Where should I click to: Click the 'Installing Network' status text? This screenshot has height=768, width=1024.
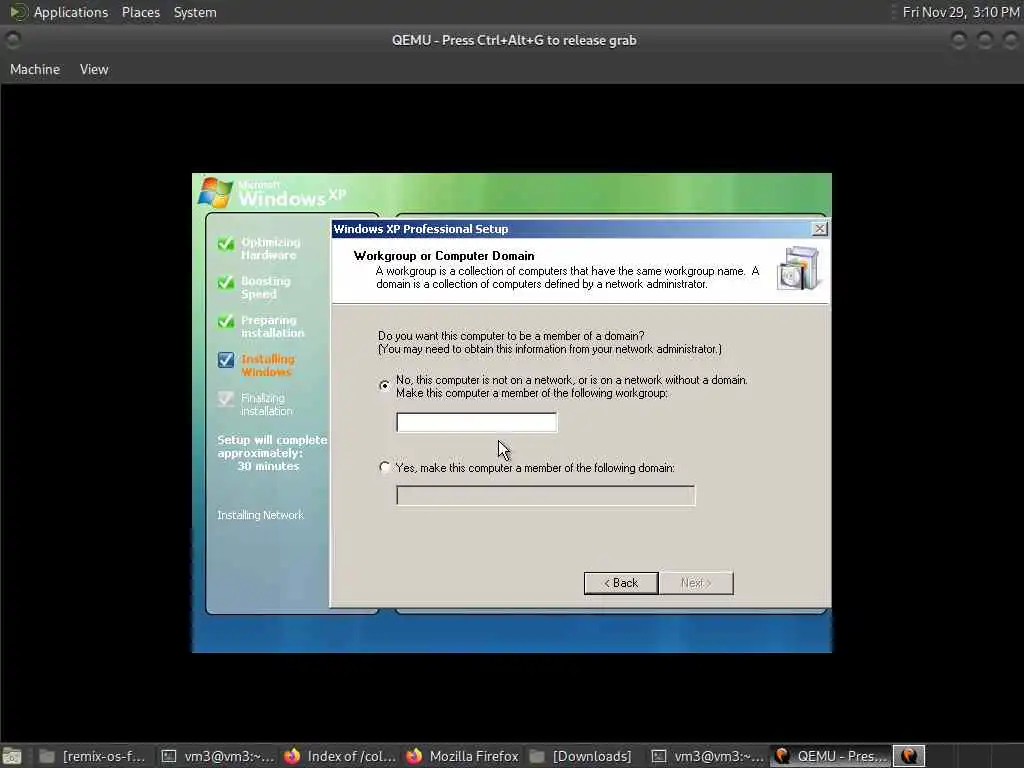(261, 515)
